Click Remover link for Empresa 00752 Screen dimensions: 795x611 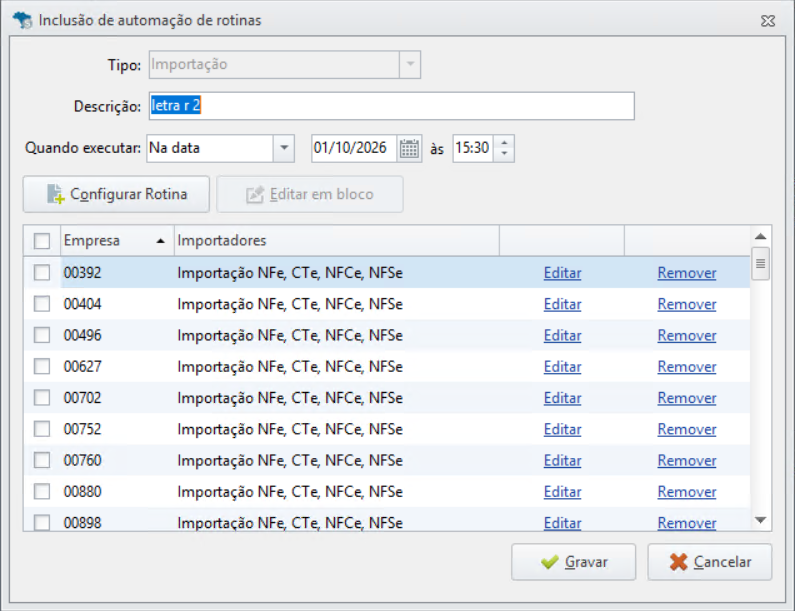tap(687, 429)
